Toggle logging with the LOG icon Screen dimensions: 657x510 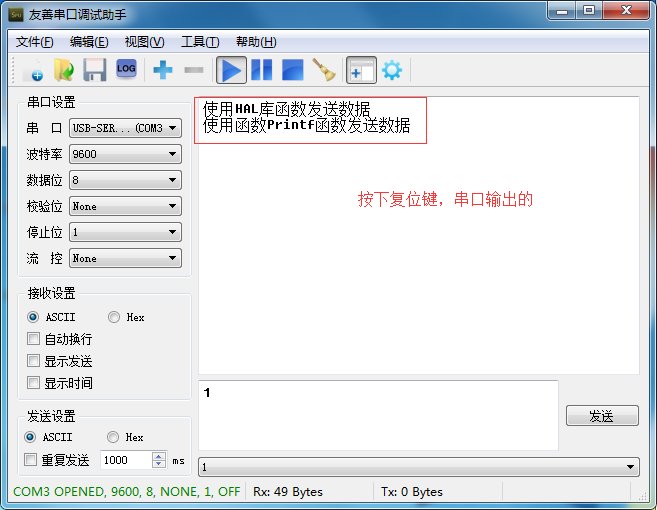click(x=126, y=69)
